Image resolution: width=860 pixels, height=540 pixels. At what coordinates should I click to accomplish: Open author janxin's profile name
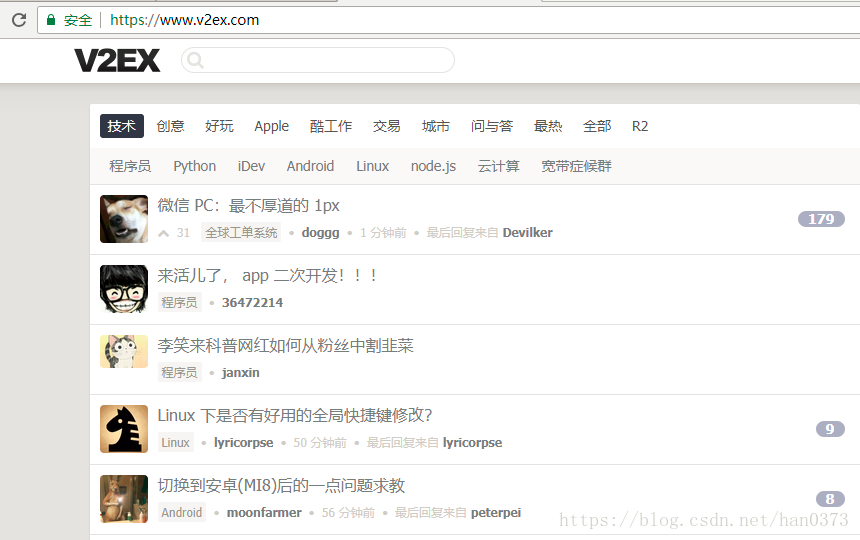tap(240, 373)
